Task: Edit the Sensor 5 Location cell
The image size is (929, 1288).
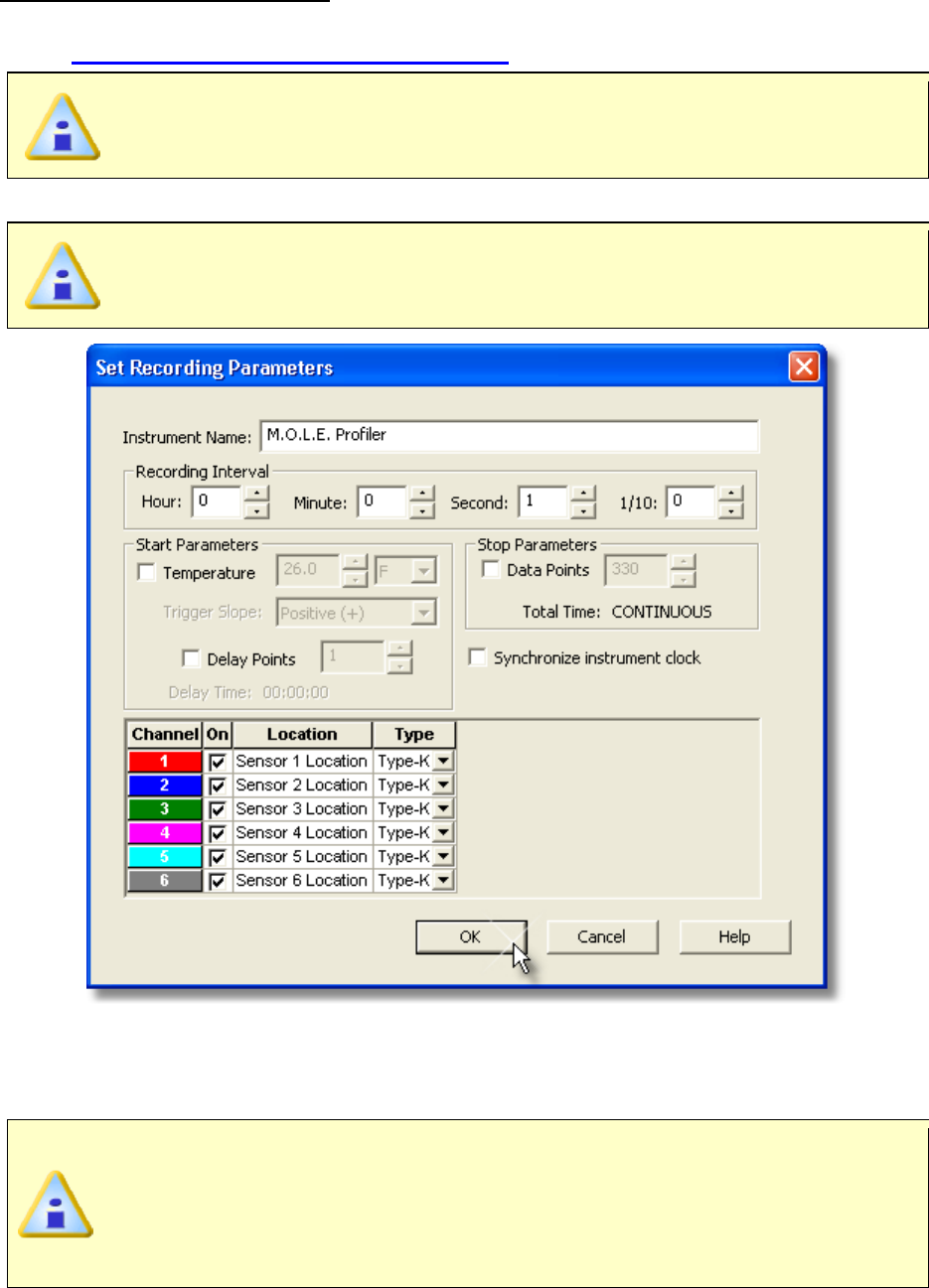Action: (302, 857)
